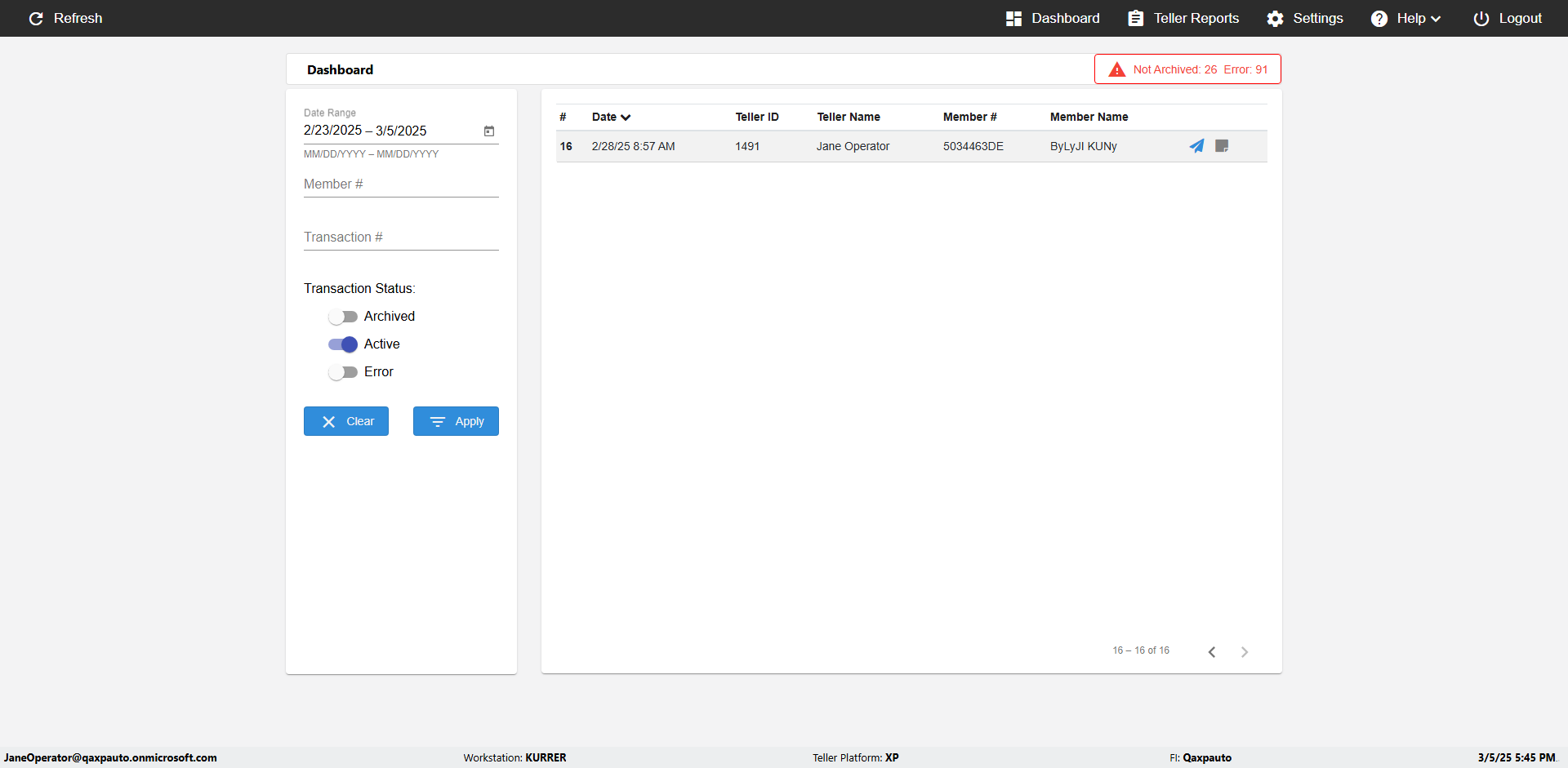The image size is (1568, 768).
Task: Click the 2/28/25 8:57 AM date cell
Action: (x=633, y=147)
